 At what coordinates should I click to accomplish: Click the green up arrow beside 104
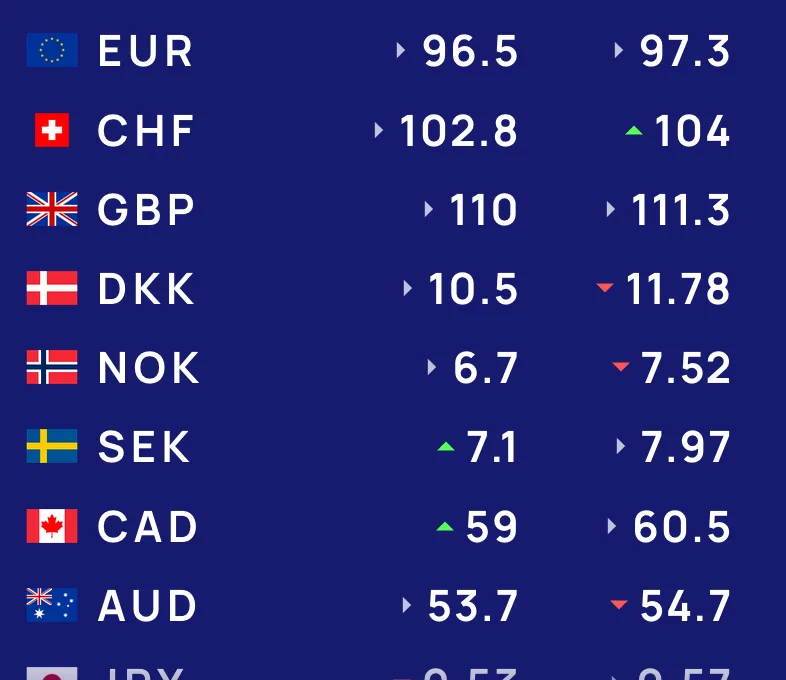(x=633, y=131)
